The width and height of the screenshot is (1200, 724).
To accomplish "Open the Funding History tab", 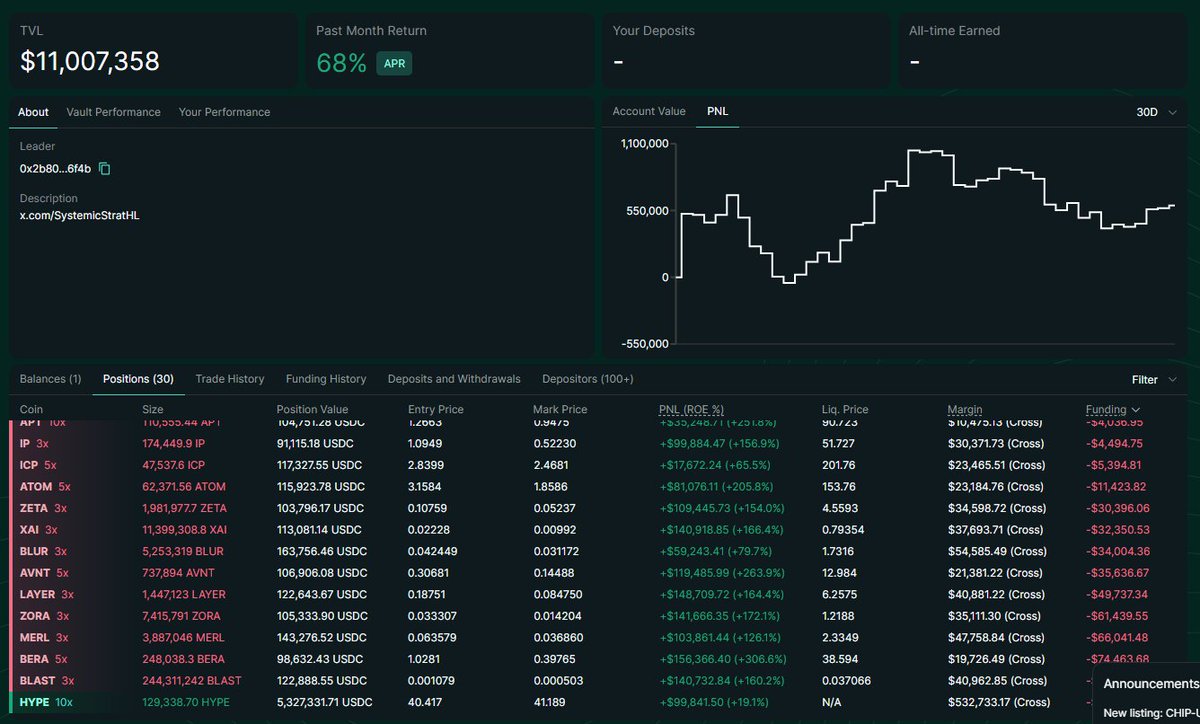I will tap(326, 379).
